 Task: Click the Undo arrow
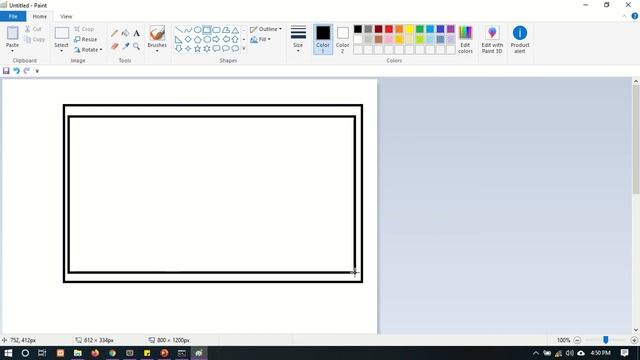coord(16,71)
